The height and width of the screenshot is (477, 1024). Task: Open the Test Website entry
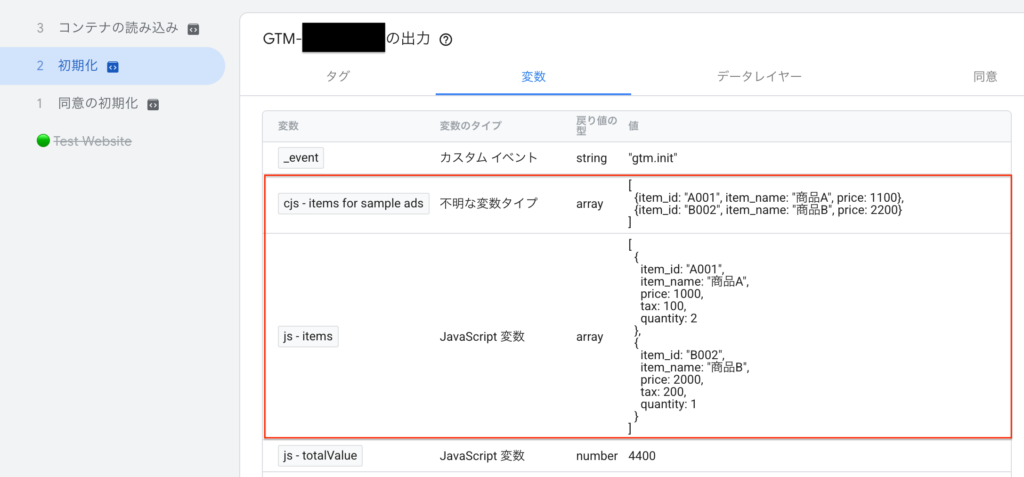[x=91, y=141]
